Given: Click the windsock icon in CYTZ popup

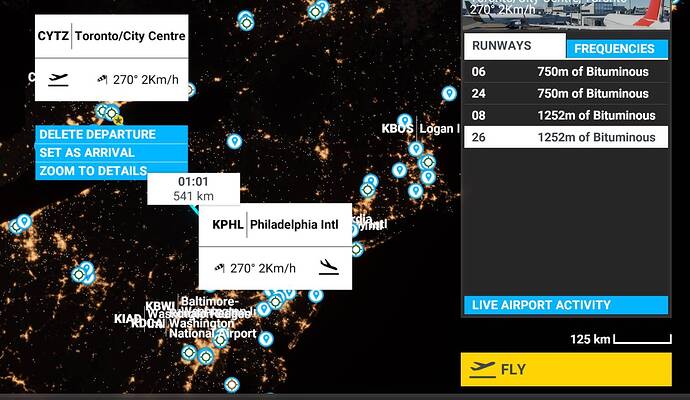Looking at the screenshot, I should coord(102,79).
